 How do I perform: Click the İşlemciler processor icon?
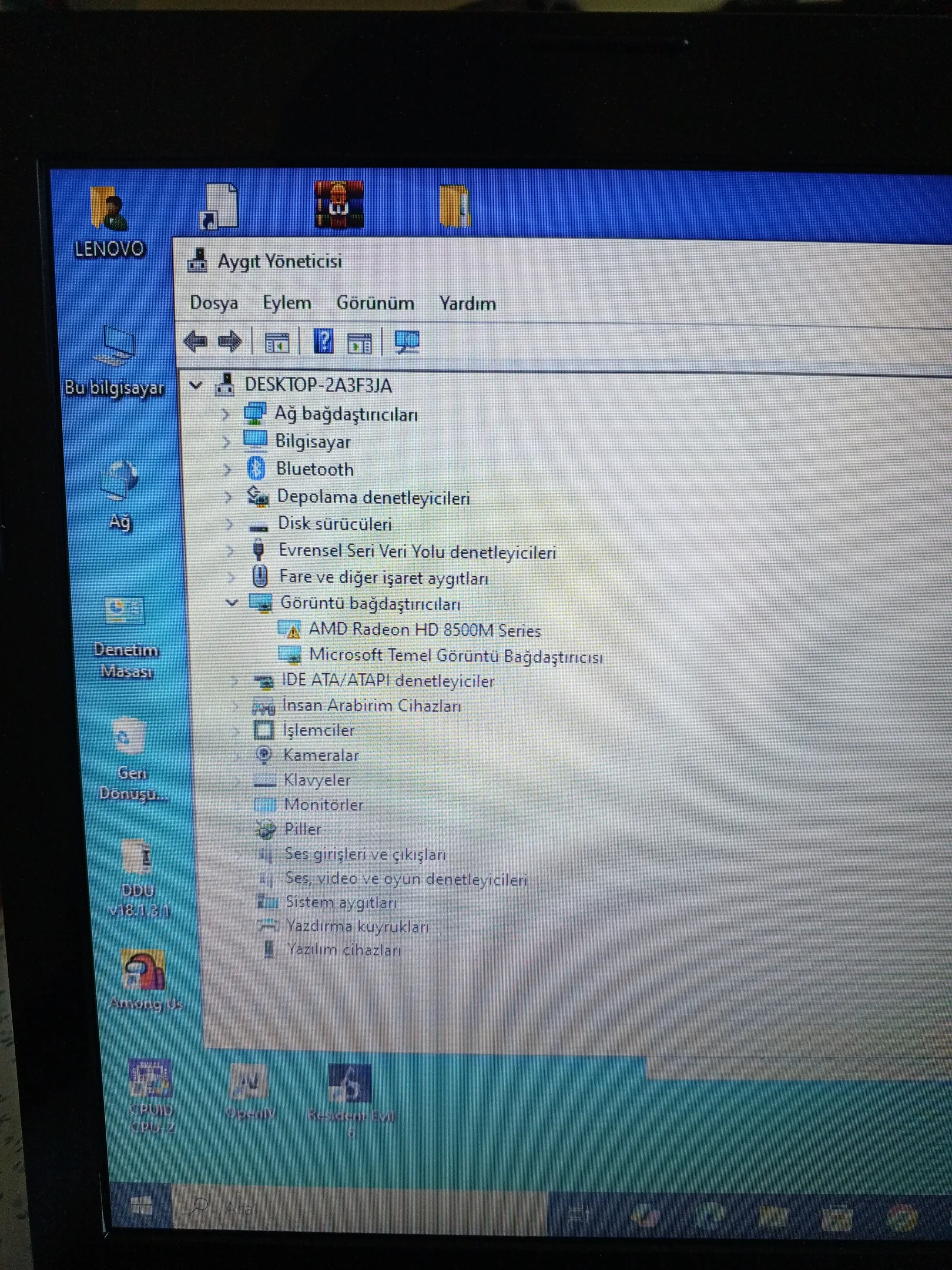264,730
